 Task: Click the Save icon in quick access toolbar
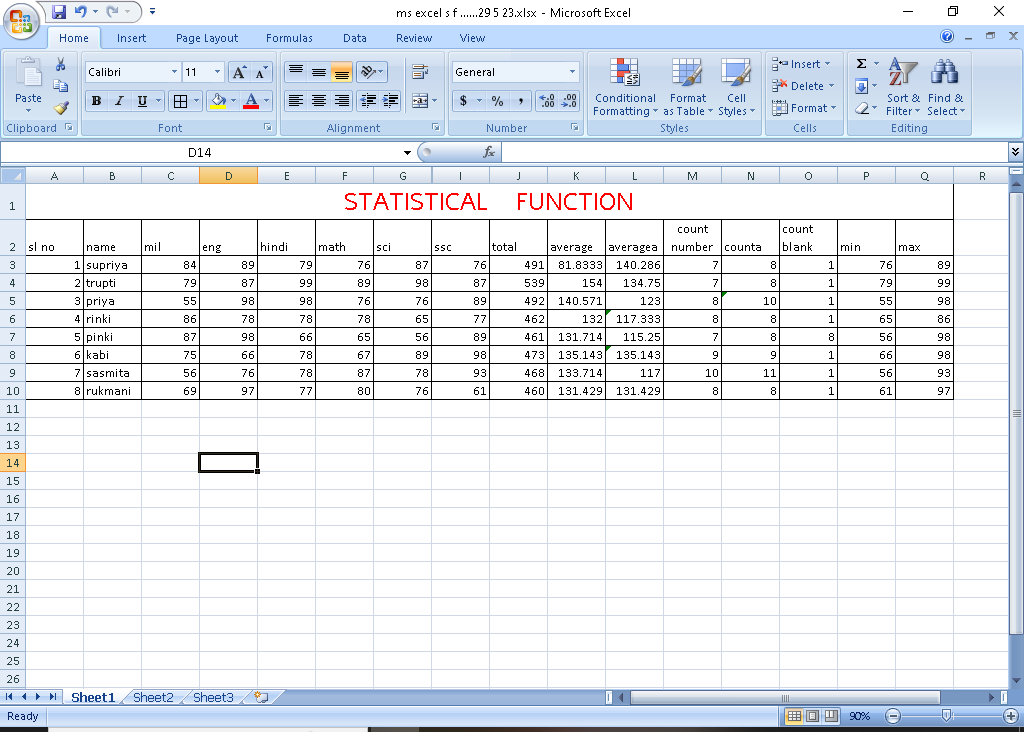tap(59, 12)
